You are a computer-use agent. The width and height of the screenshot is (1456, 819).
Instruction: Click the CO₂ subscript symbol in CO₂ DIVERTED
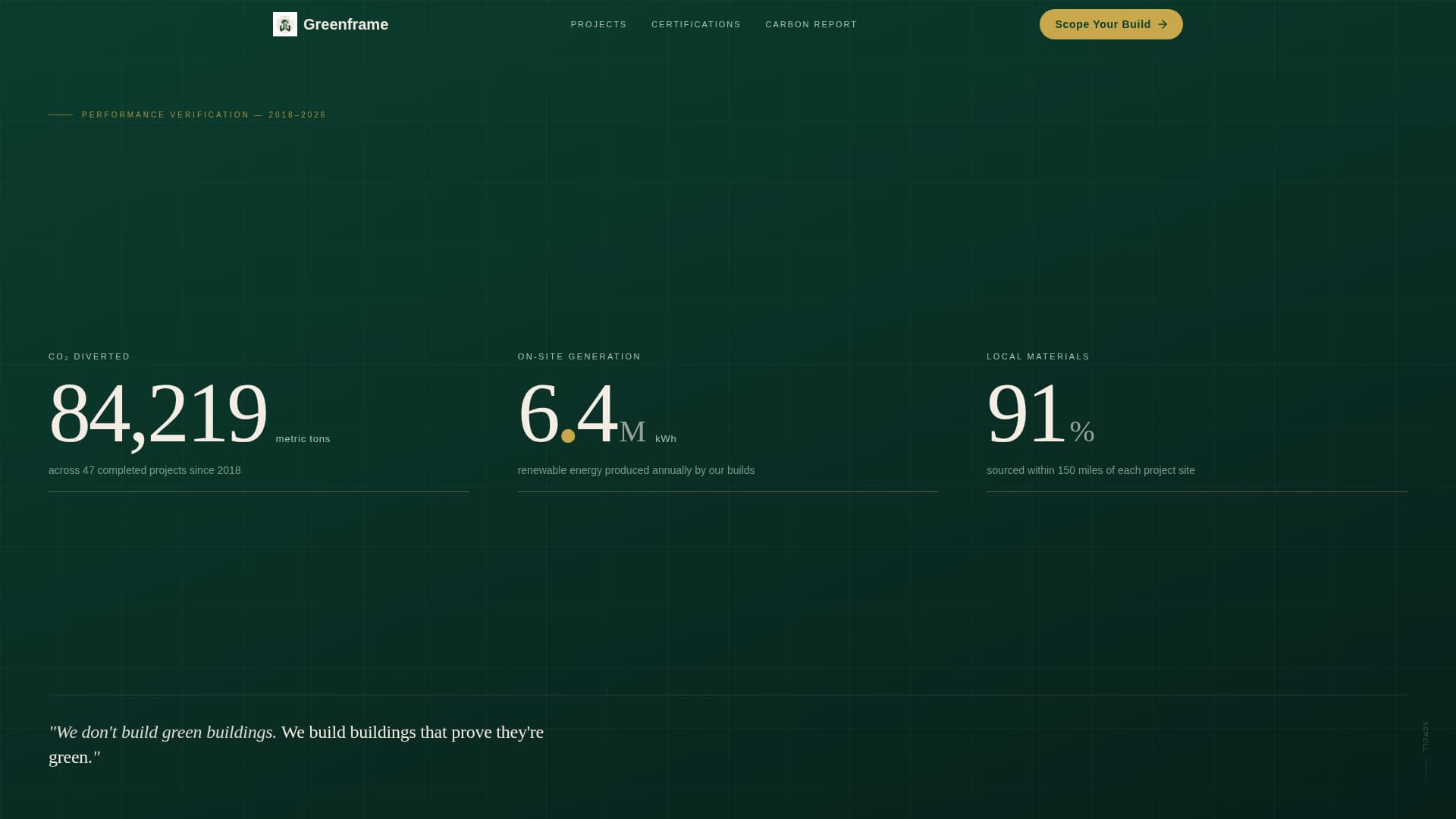(66, 358)
